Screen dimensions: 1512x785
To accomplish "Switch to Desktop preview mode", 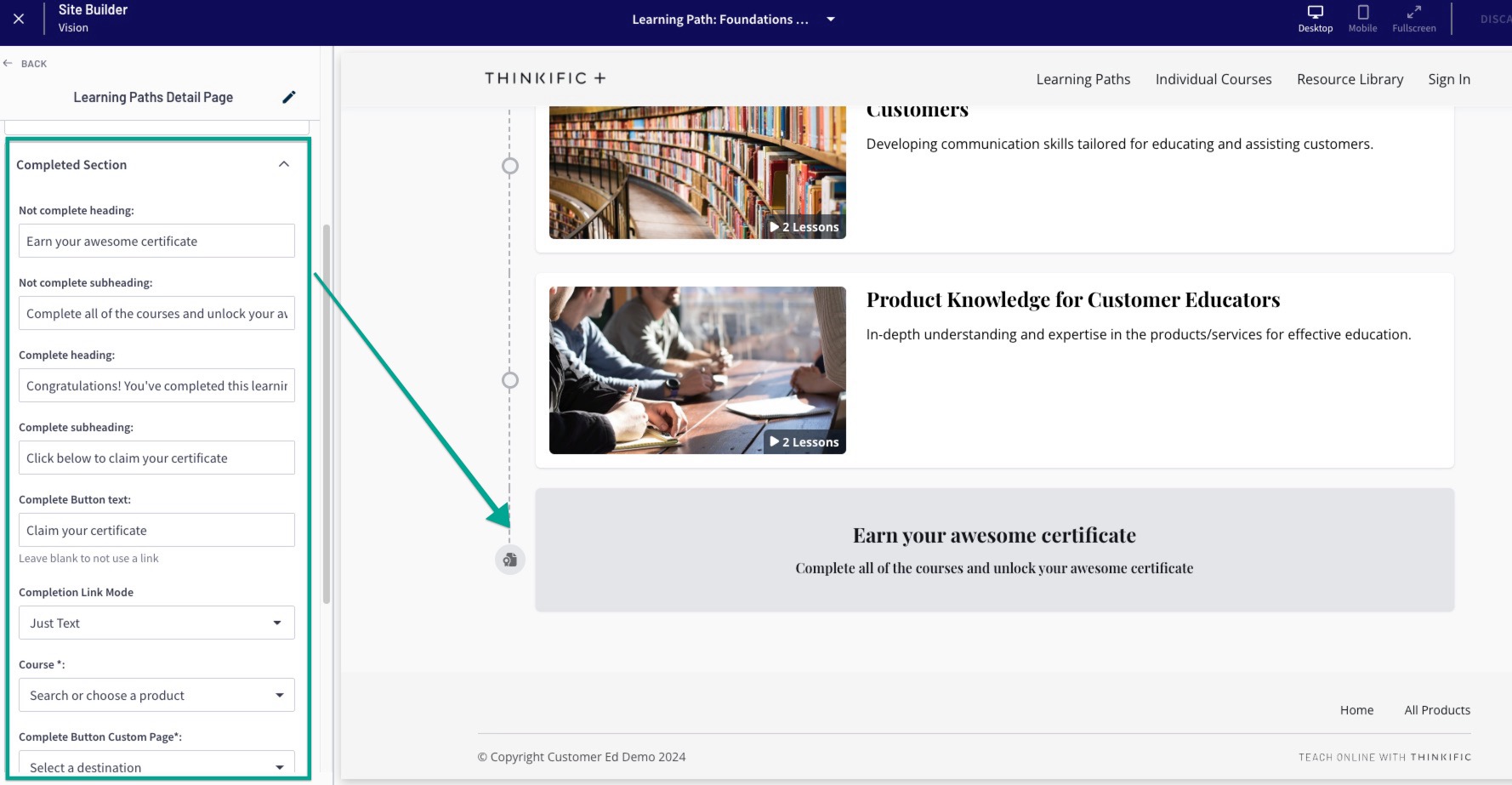I will pyautogui.click(x=1315, y=19).
